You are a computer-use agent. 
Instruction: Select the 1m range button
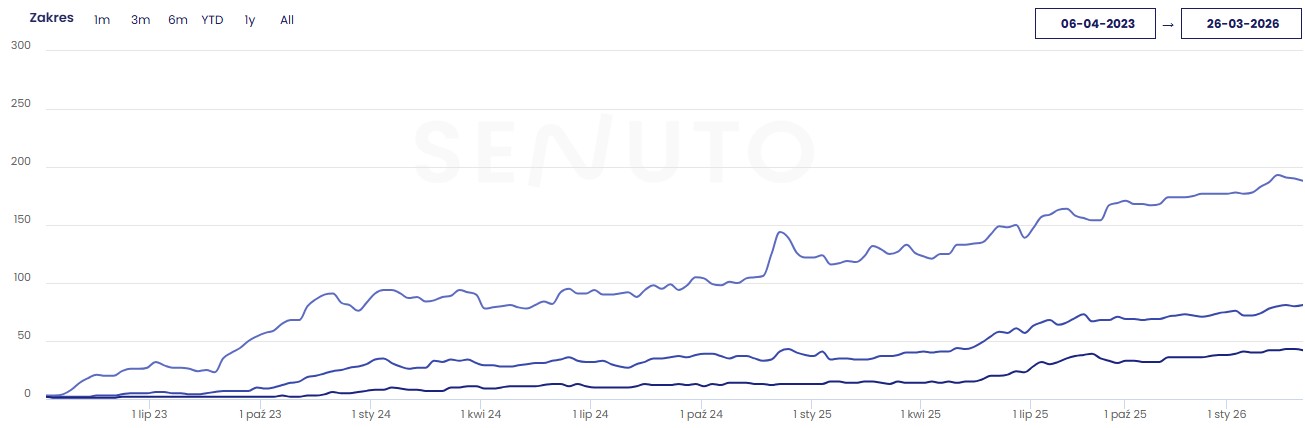[x=102, y=20]
